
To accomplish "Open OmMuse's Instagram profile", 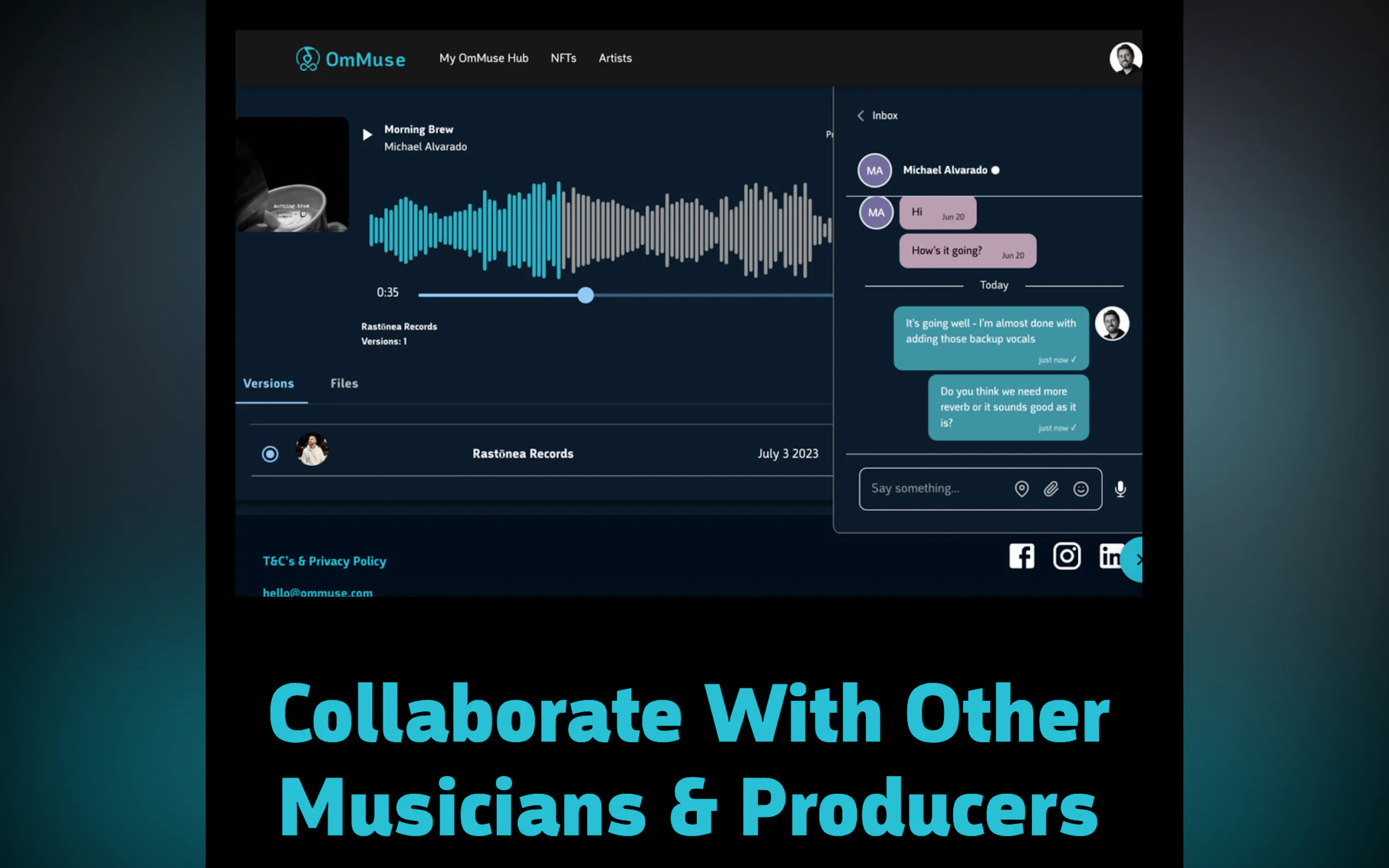I will [x=1066, y=556].
